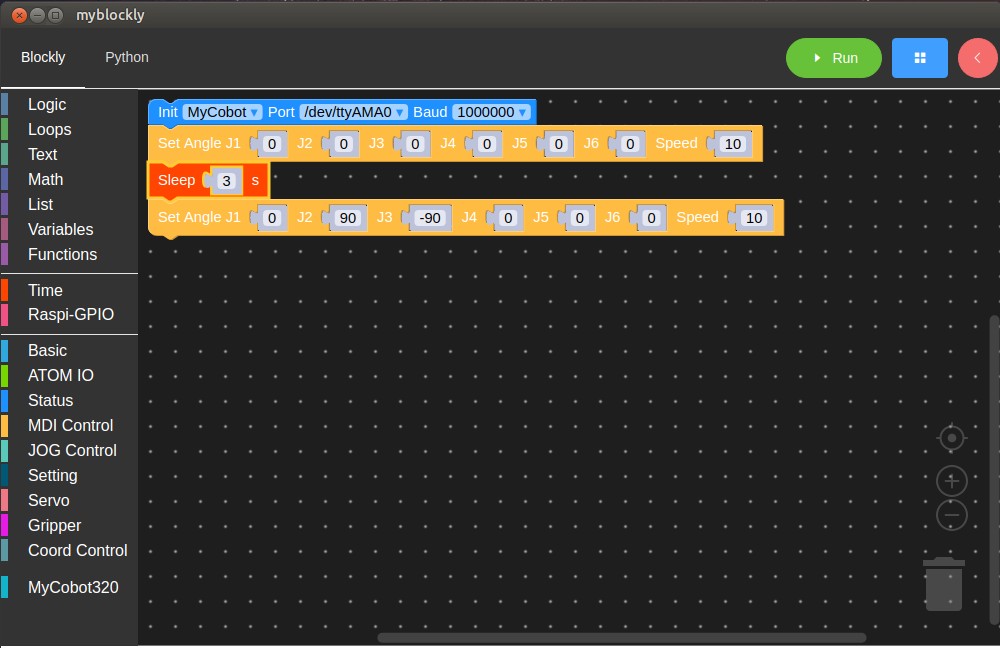1000x648 pixels.
Task: Click the blue grid icon button
Action: 920,58
